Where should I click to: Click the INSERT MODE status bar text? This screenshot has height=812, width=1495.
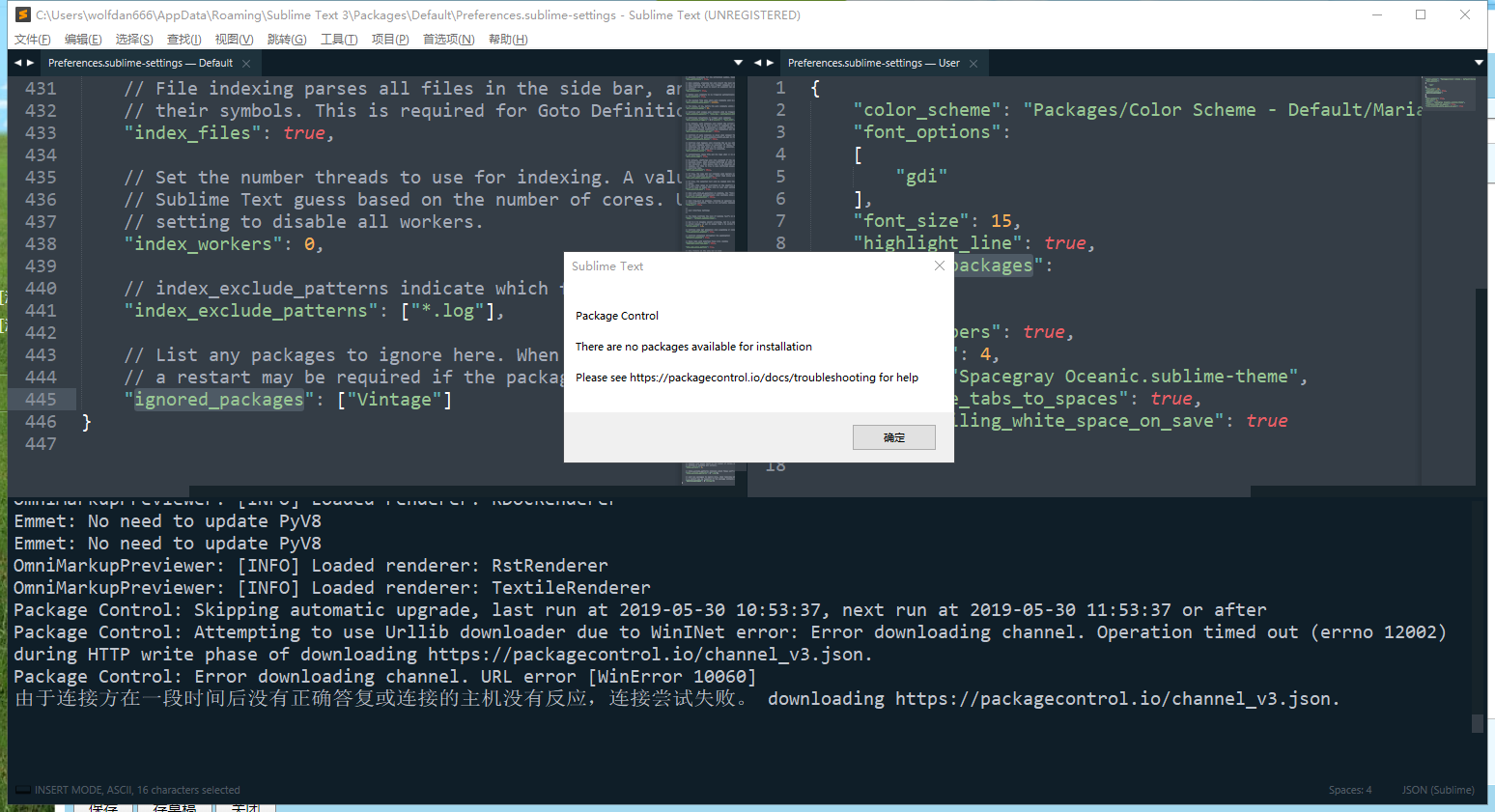137,790
